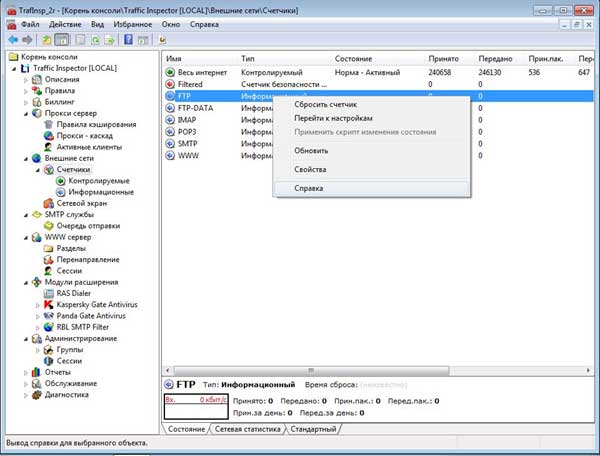Screen dimensions: 600x456
Task: Switch to the Сетевая статистика tab
Action: 248,429
